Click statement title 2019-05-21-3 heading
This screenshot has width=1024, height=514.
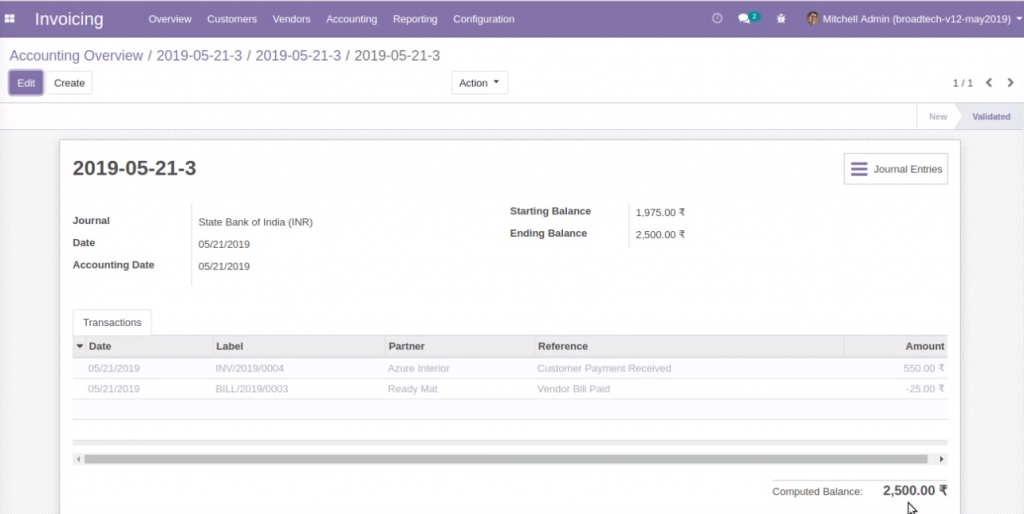point(135,169)
